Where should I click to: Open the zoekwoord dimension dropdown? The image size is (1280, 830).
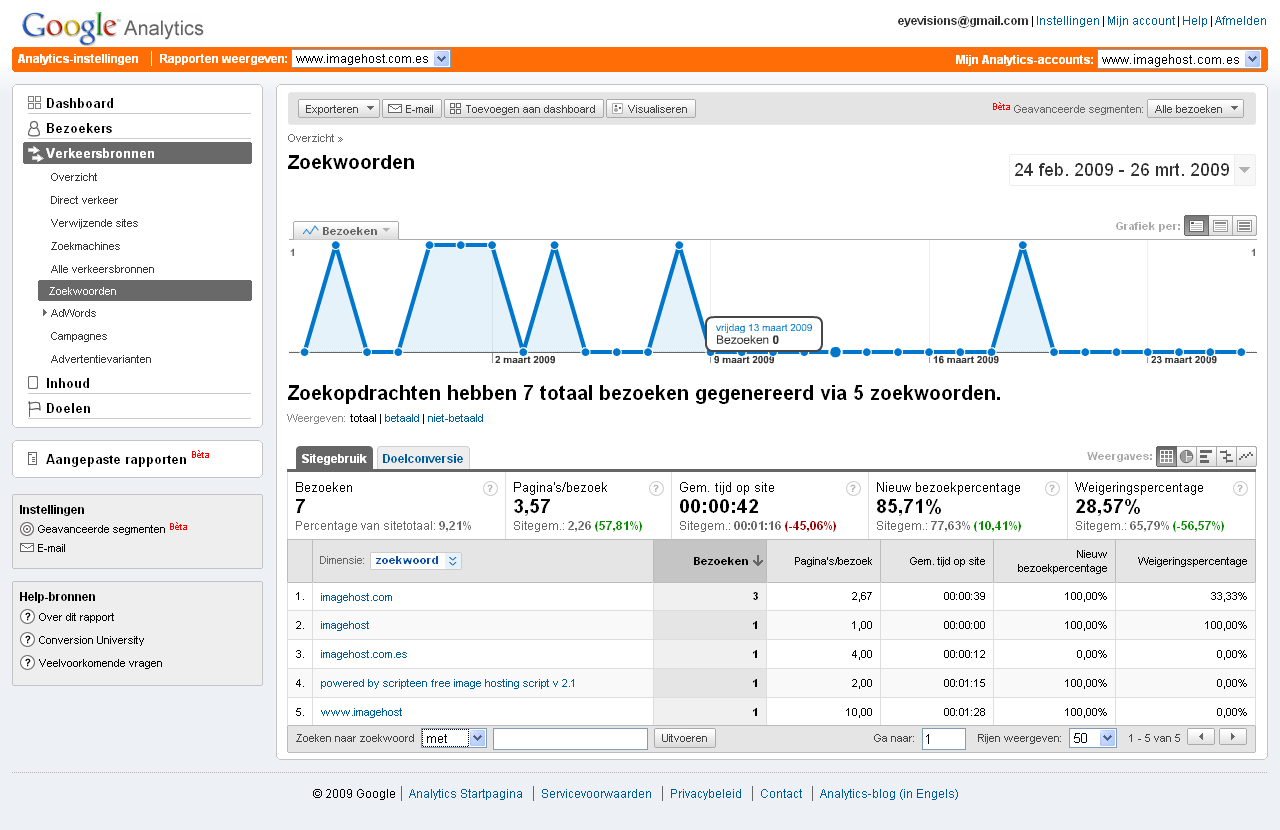[x=416, y=561]
